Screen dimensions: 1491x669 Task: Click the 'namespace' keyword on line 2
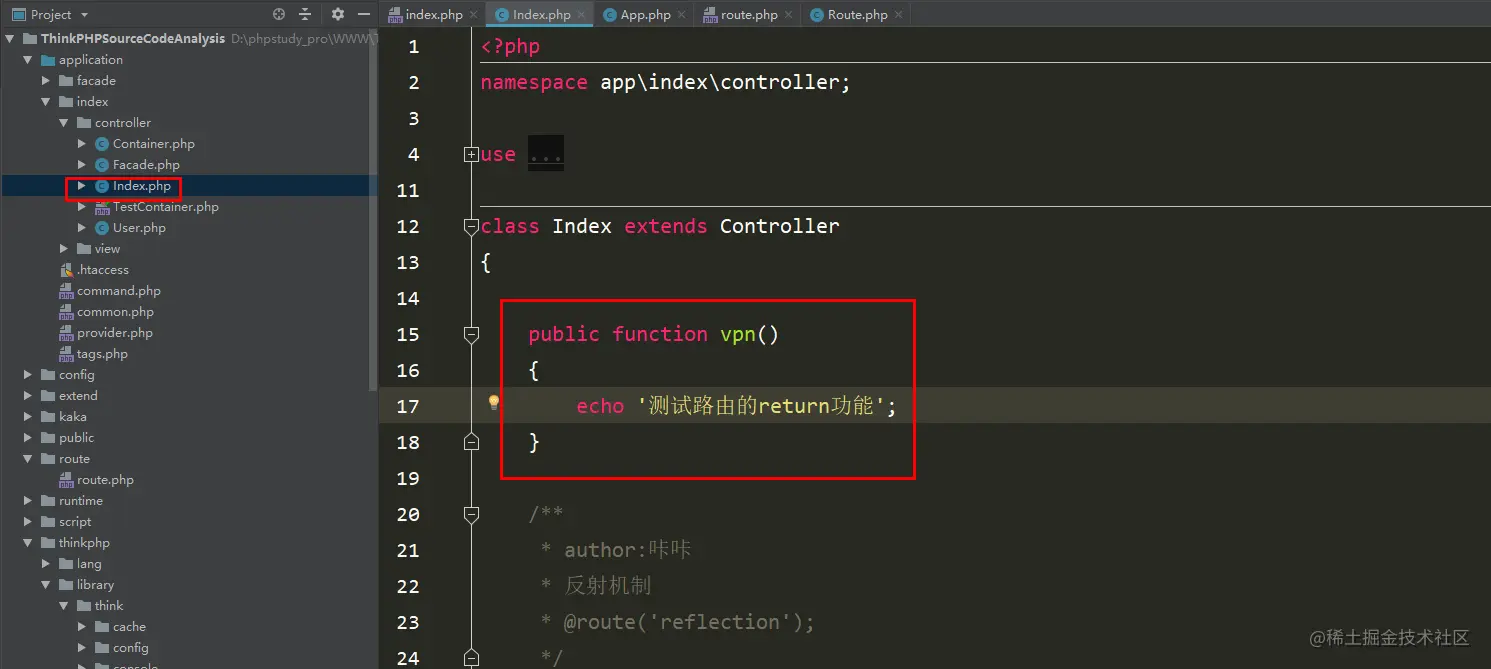click(x=534, y=82)
